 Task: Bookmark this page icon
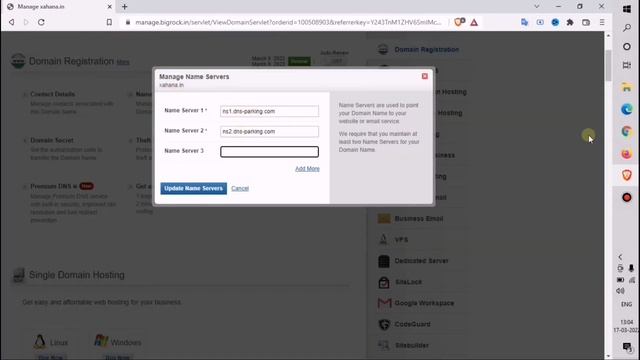[109, 22]
